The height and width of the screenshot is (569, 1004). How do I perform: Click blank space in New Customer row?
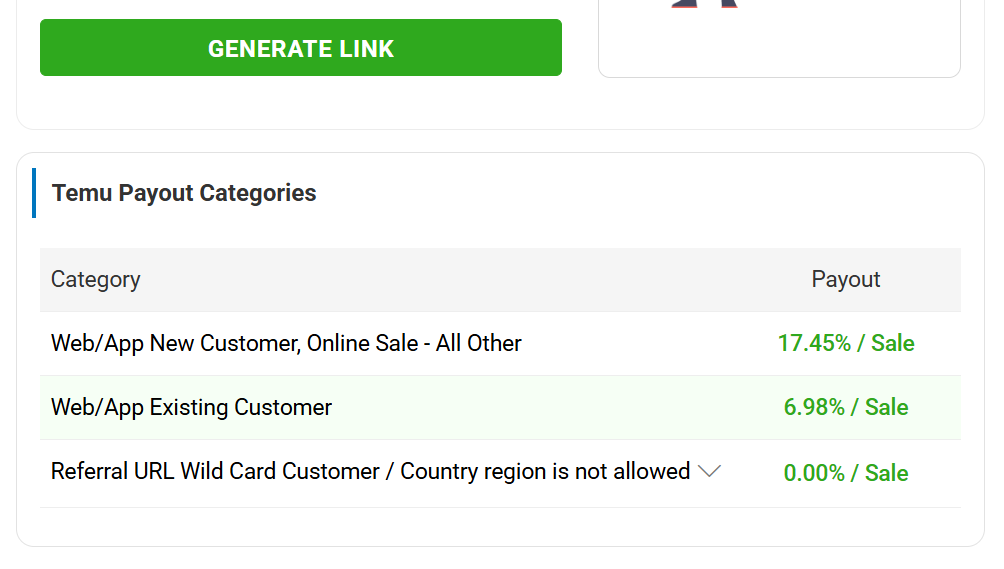coord(640,343)
